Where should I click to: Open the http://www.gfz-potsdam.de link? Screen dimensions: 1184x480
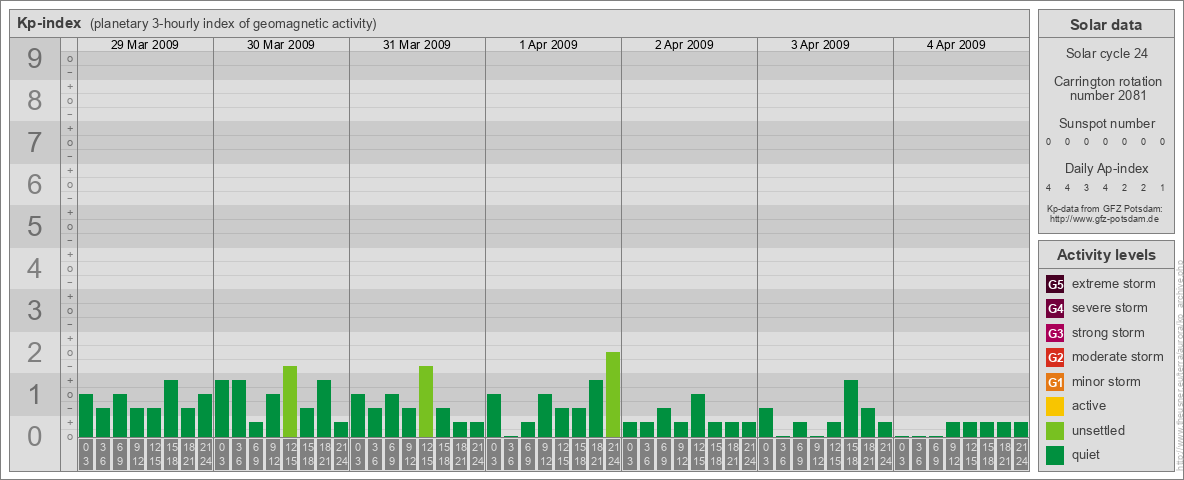point(1104,219)
